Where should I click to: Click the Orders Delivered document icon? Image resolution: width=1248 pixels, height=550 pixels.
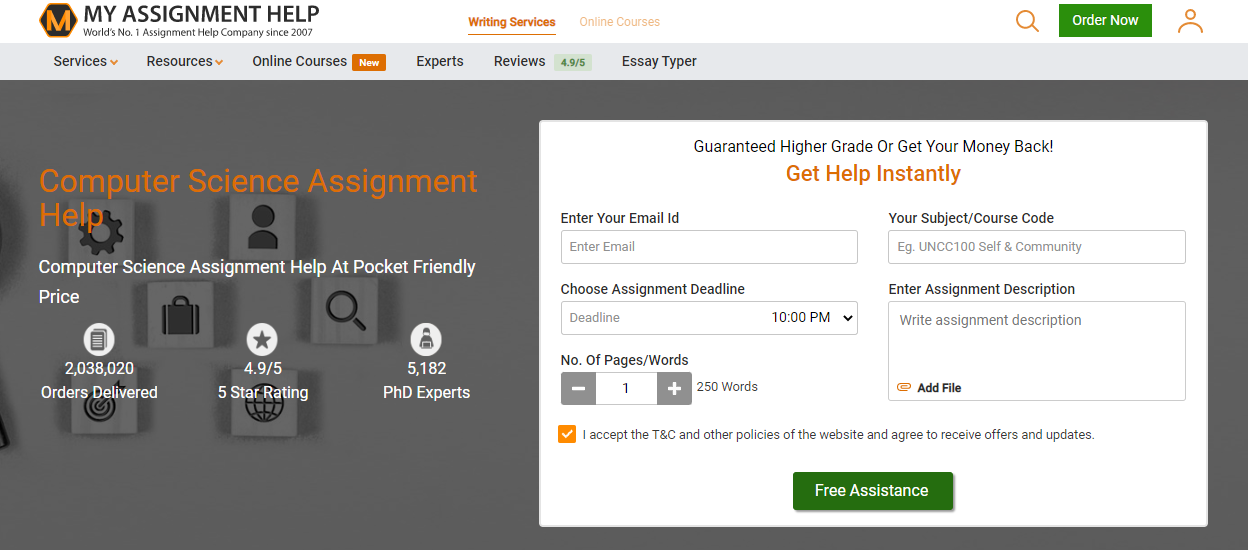(x=99, y=340)
